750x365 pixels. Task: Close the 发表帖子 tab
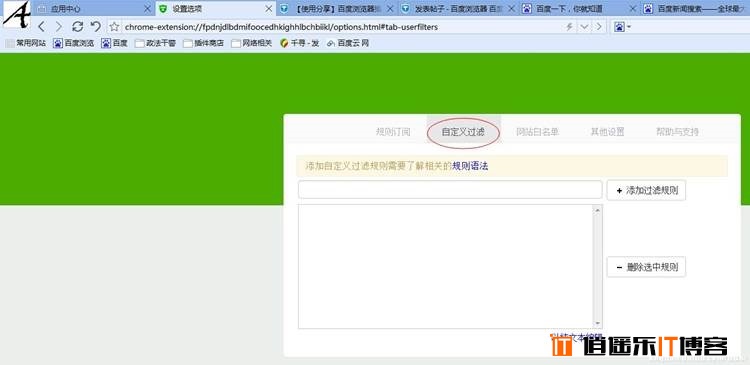511,9
